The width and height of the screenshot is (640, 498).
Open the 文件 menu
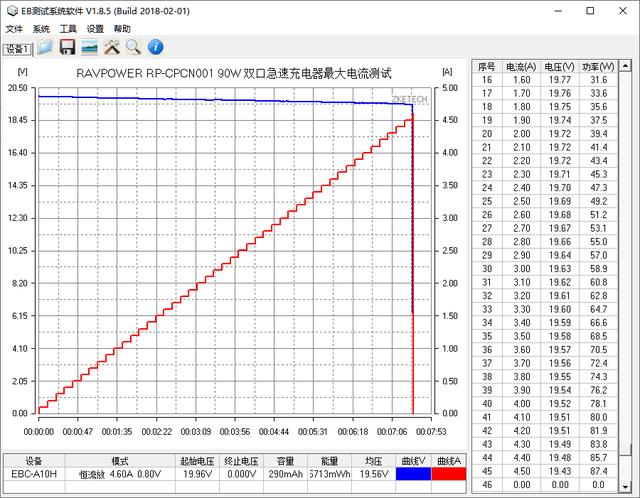[x=14, y=29]
